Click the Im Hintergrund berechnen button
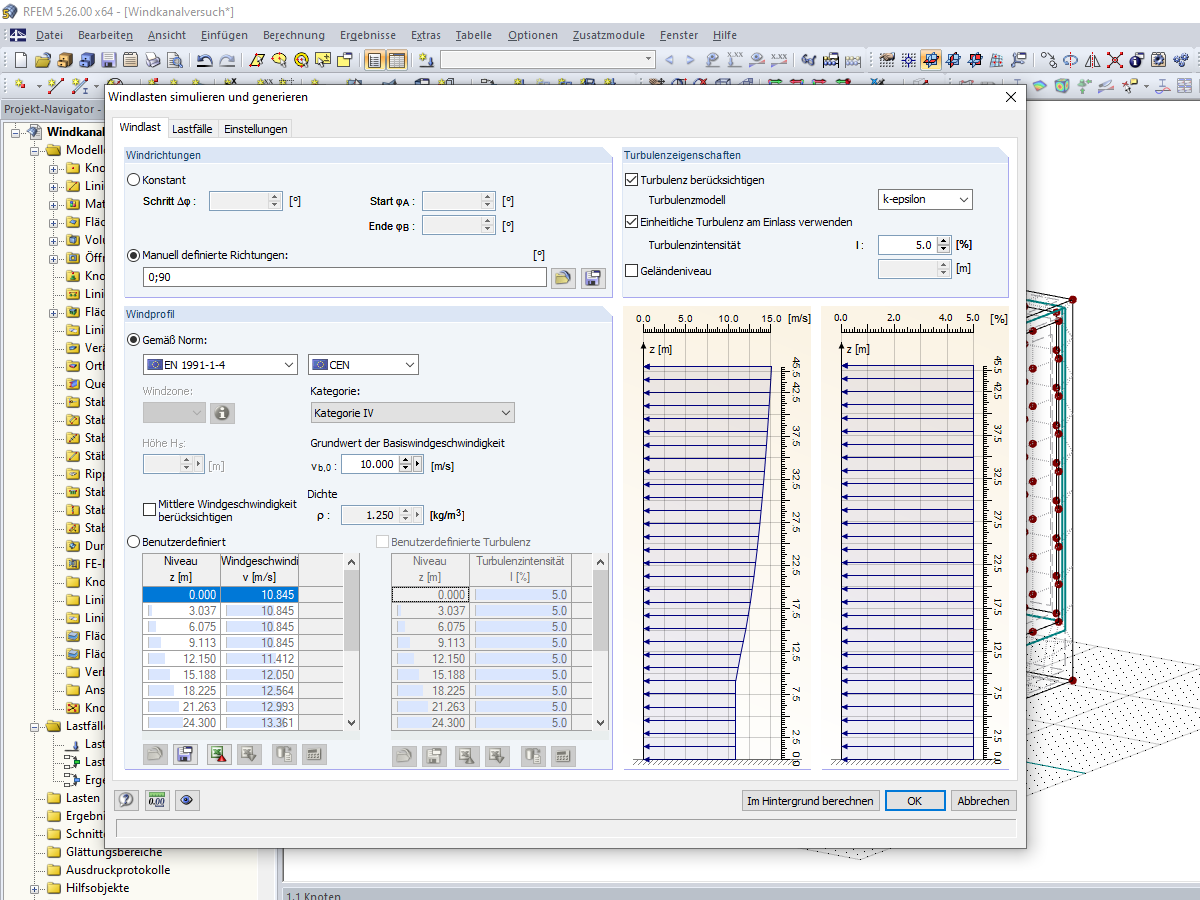The width and height of the screenshot is (1200, 900). click(x=810, y=800)
